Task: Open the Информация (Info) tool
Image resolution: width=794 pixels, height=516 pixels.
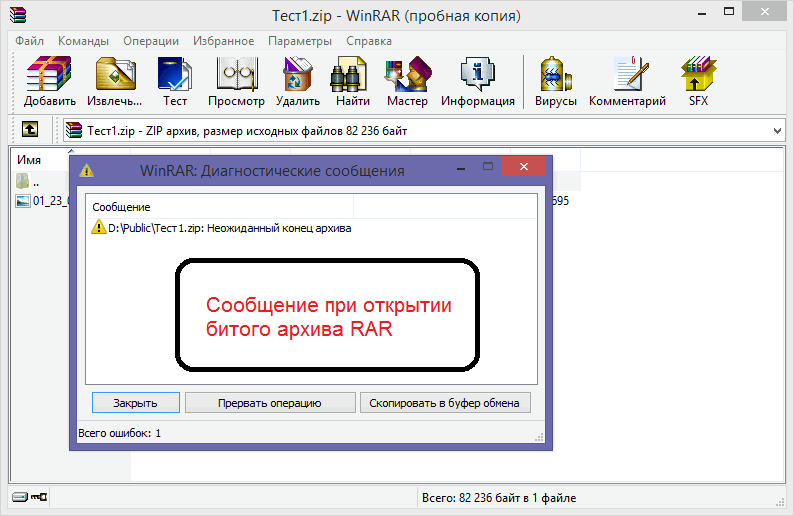Action: click(478, 82)
